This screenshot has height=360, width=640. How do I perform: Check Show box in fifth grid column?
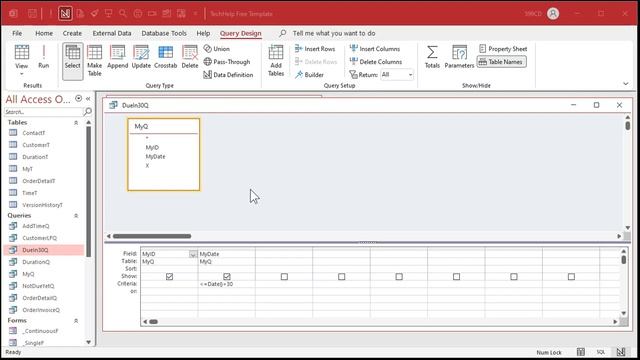(x=399, y=277)
